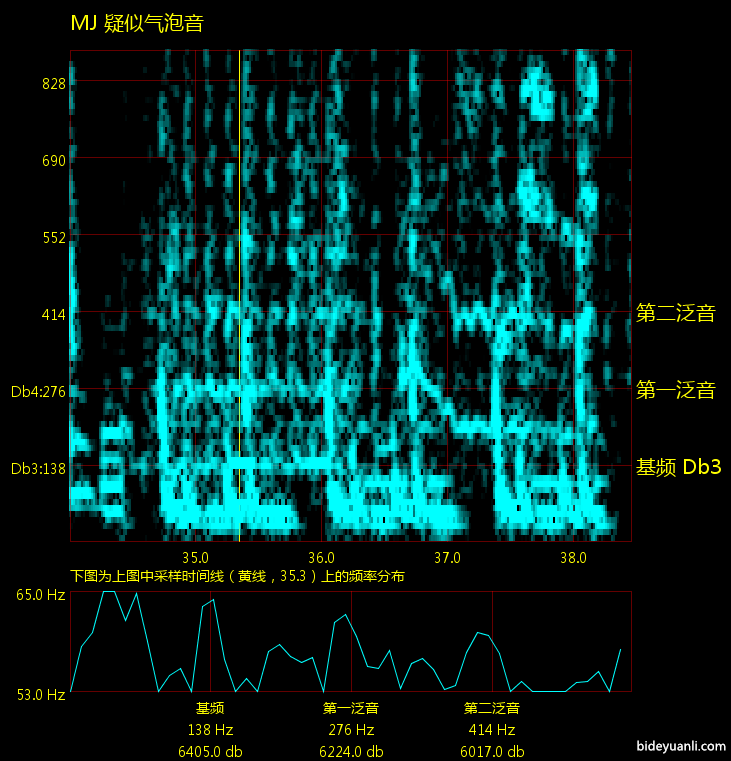Click the '第二泛音' label right of spectrogram
The width and height of the screenshot is (731, 761).
tap(676, 314)
